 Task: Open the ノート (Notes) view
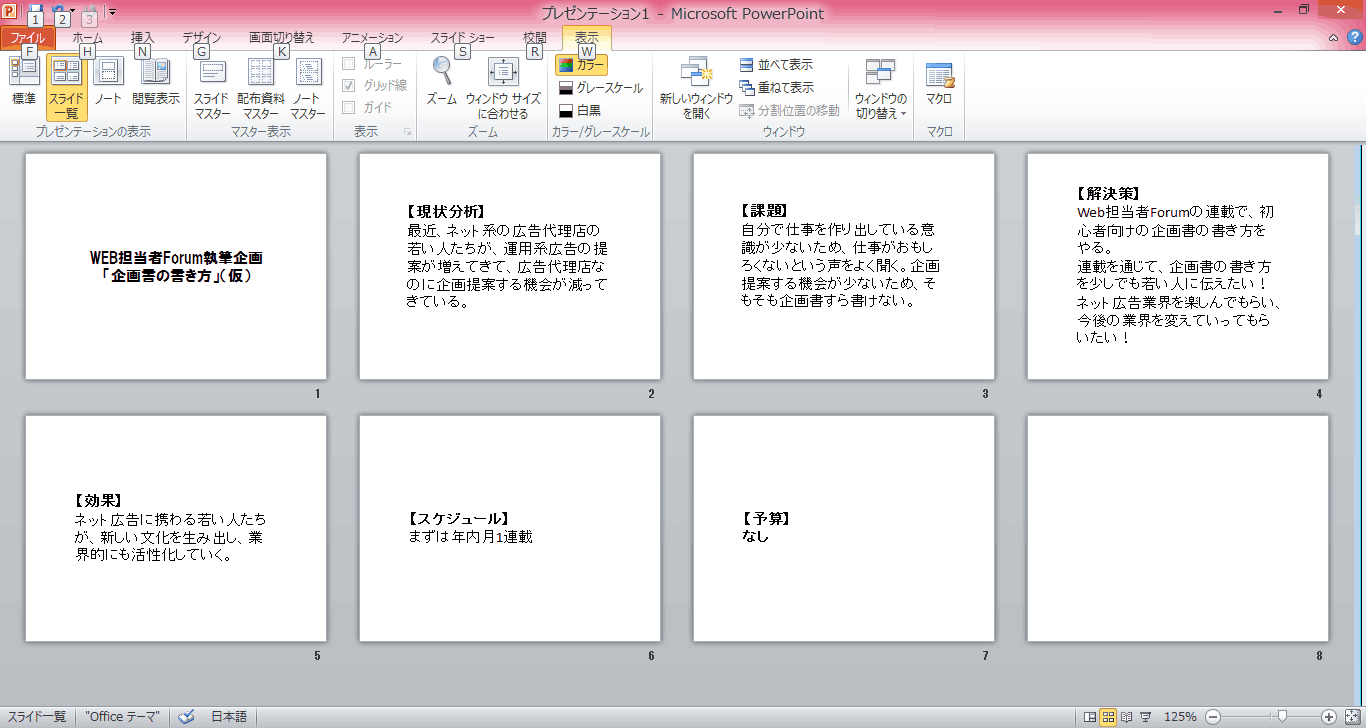point(107,80)
